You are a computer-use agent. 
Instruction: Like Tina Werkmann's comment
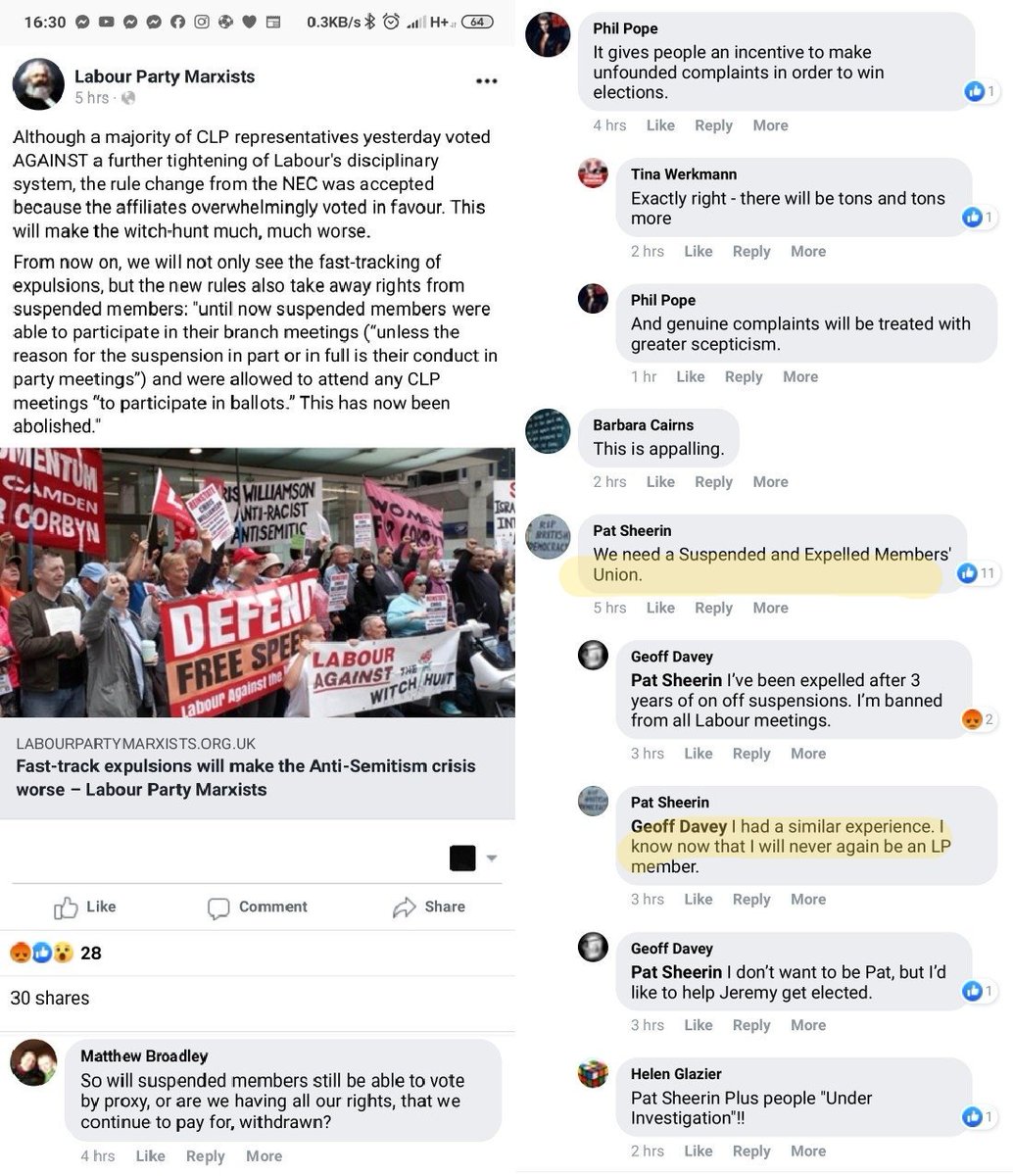point(698,252)
